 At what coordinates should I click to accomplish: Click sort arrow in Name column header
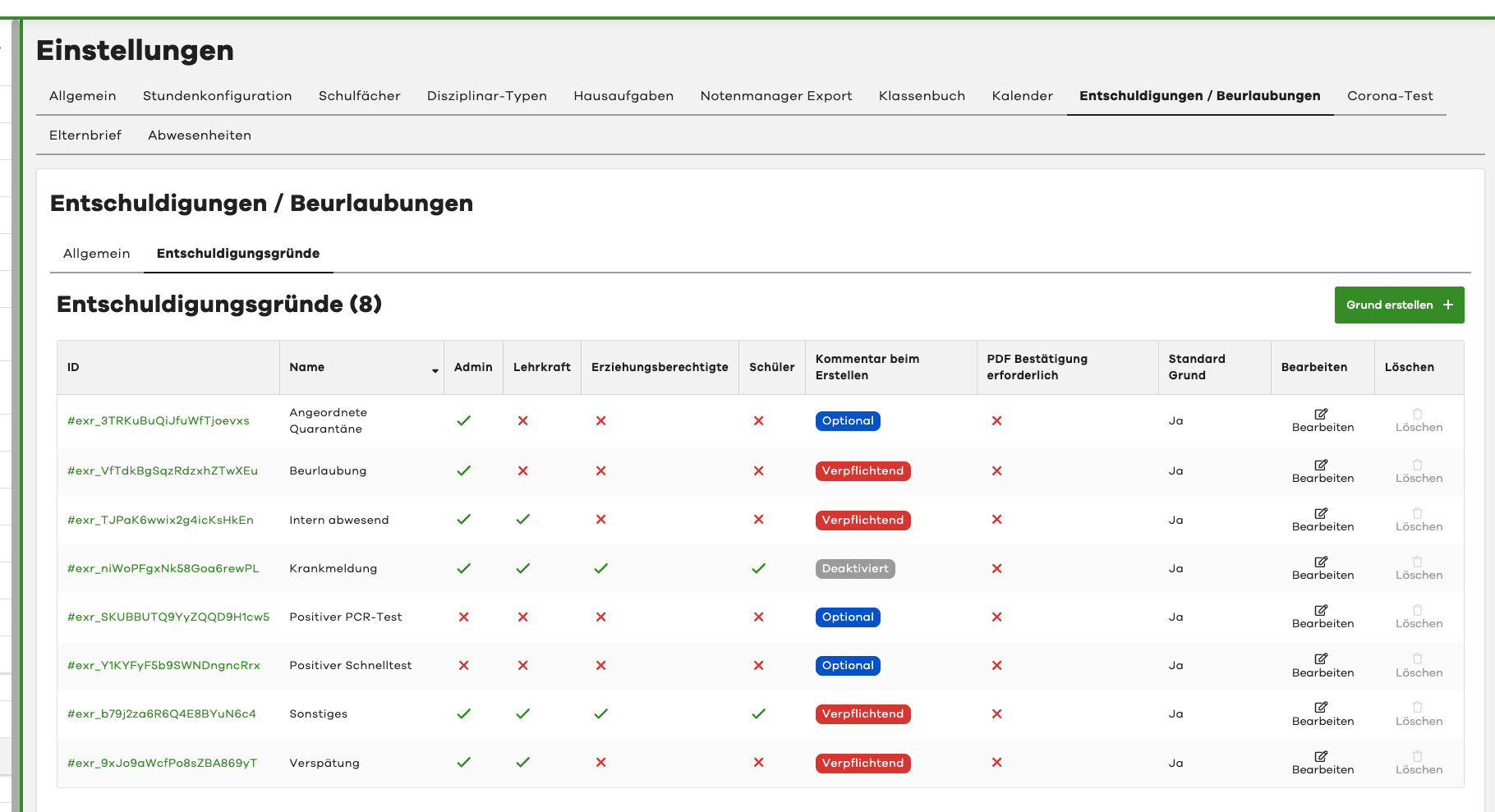[x=435, y=371]
